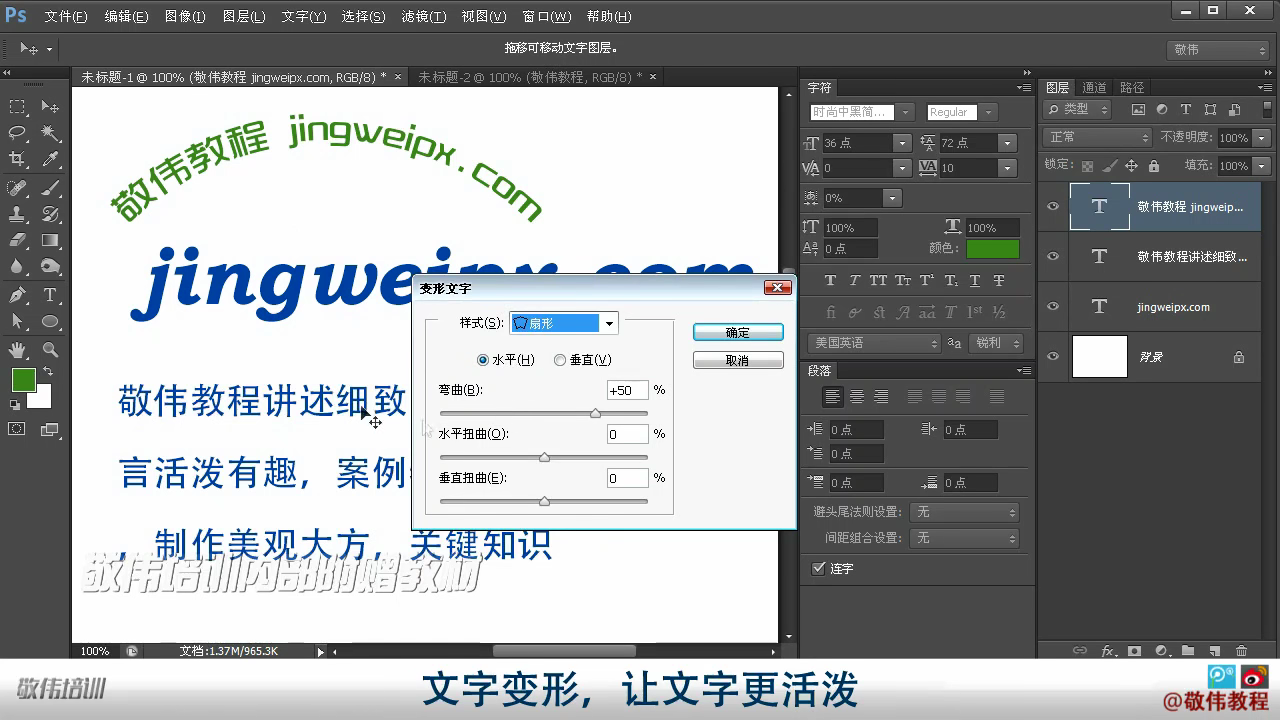Open the 图层(L) menu
1280x720 pixels.
click(x=244, y=17)
